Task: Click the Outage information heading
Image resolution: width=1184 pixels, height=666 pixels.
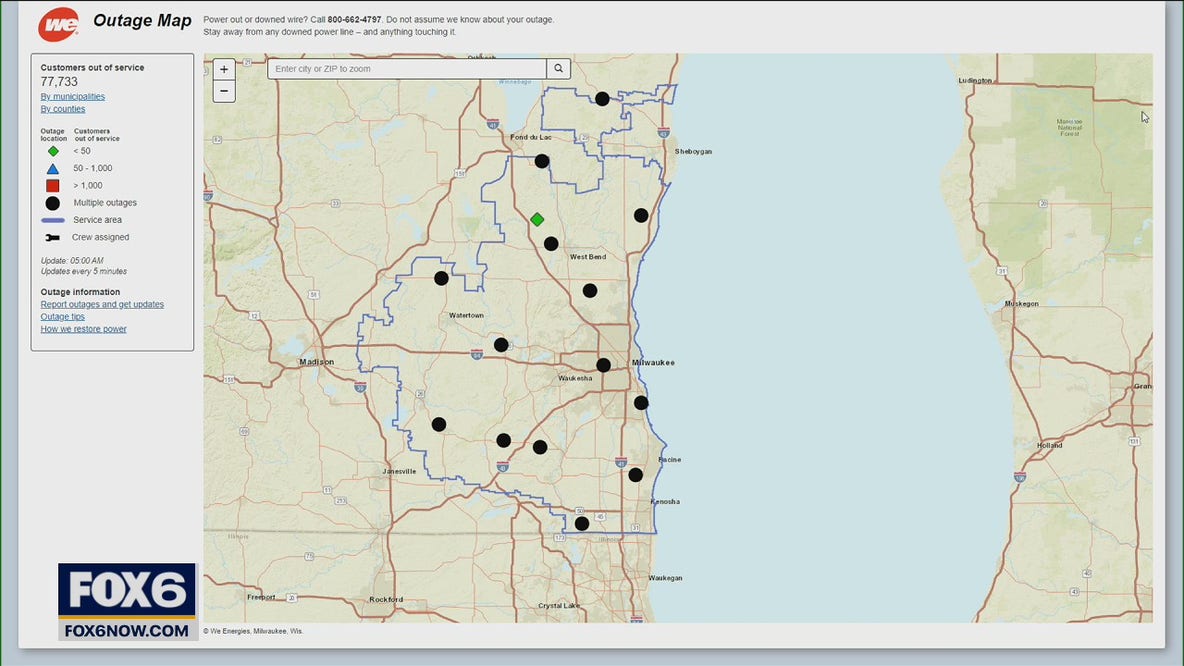Action: coord(80,291)
